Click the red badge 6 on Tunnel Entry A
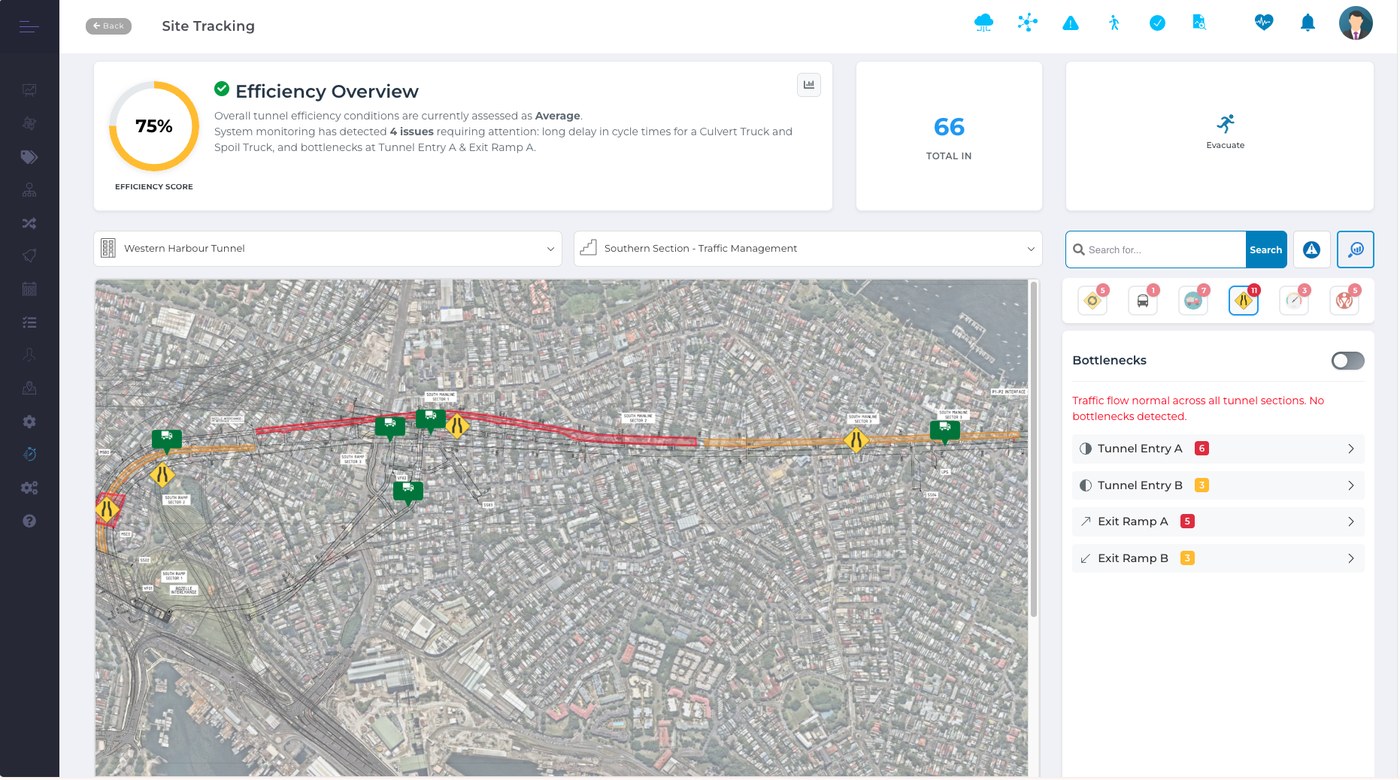 click(1202, 448)
